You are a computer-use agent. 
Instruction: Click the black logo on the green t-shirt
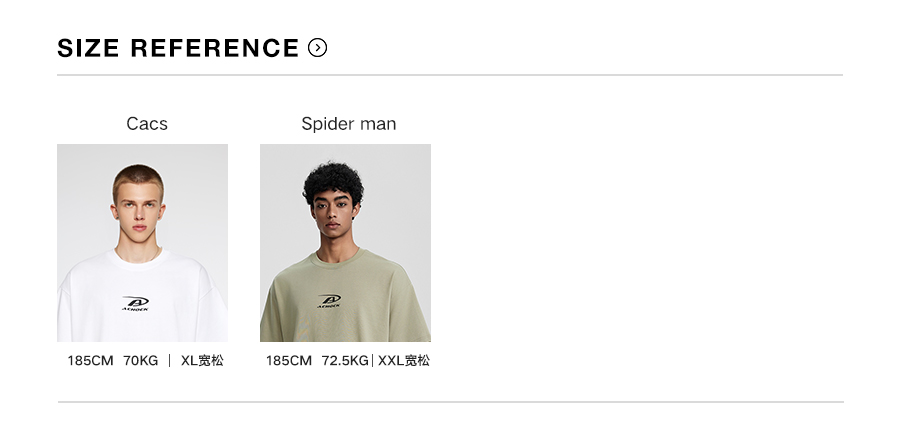tap(329, 300)
